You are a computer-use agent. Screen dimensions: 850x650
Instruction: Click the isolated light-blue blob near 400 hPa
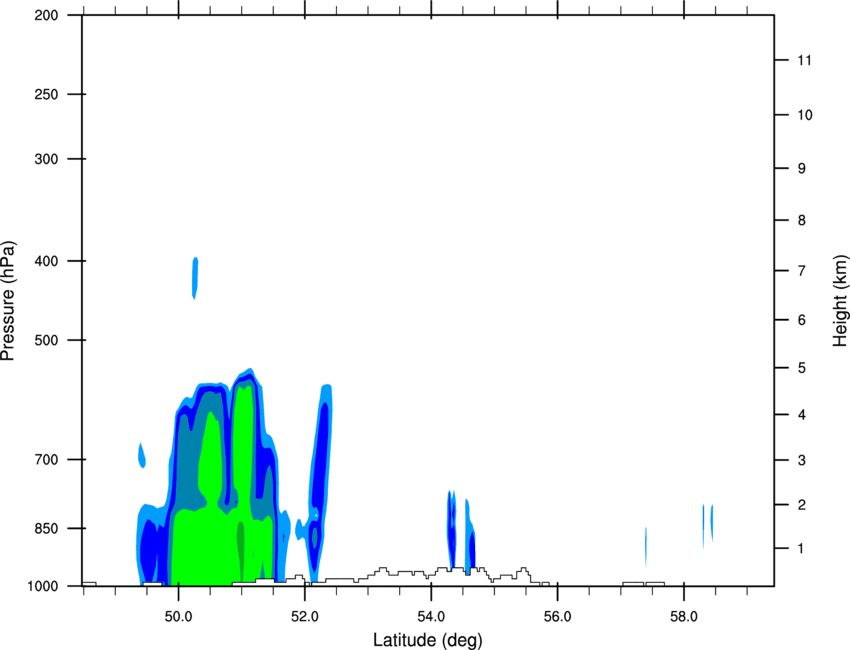(x=195, y=278)
